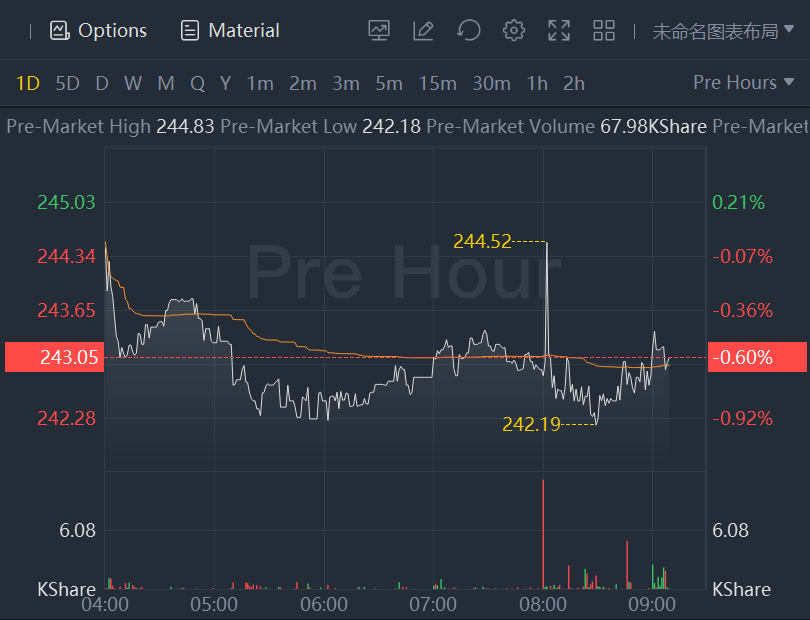Select the drawing pencil edit tool

423,31
